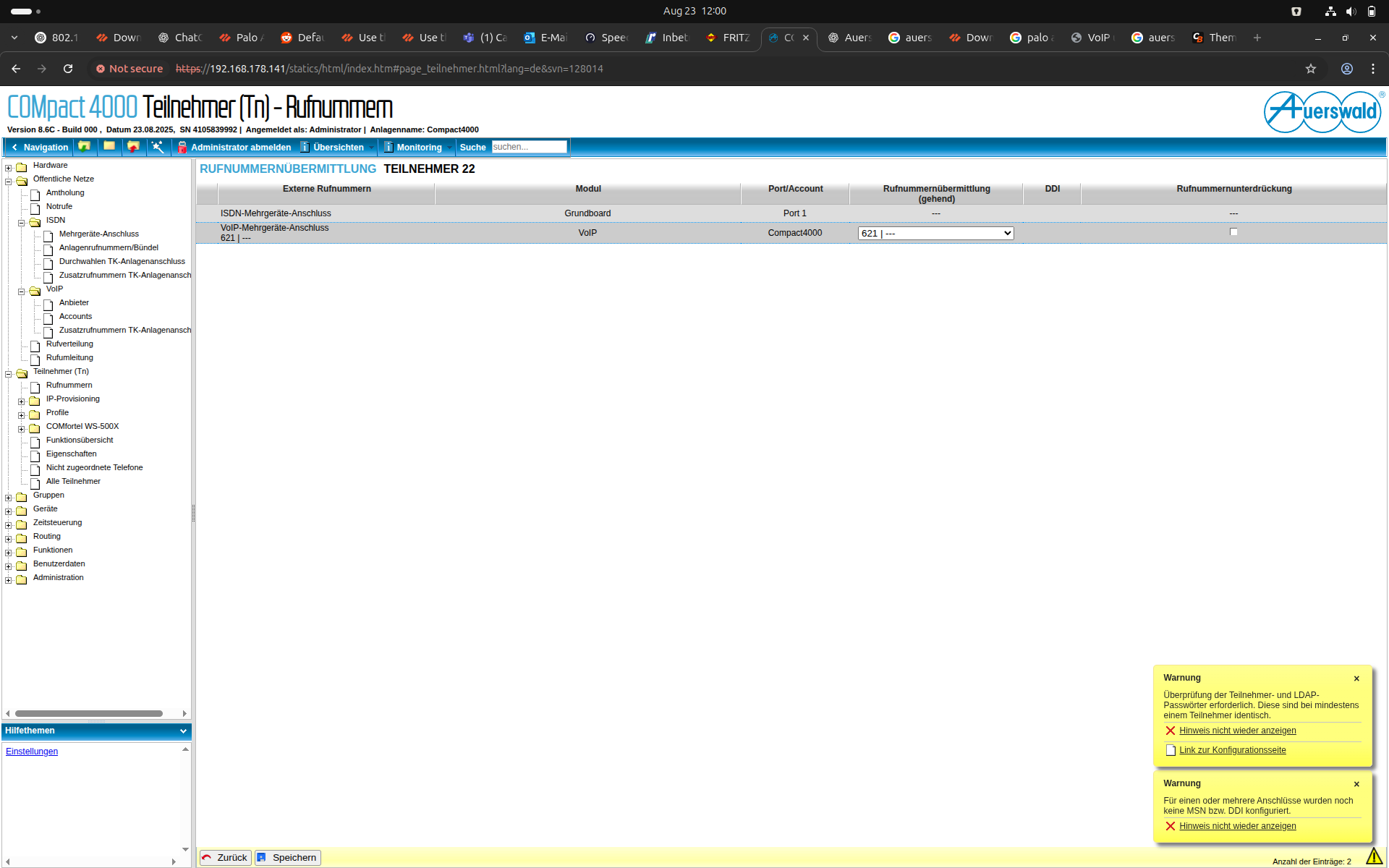Collapse the Teilnehmer (Tn) tree node
This screenshot has width=1389, height=868.
9,374
